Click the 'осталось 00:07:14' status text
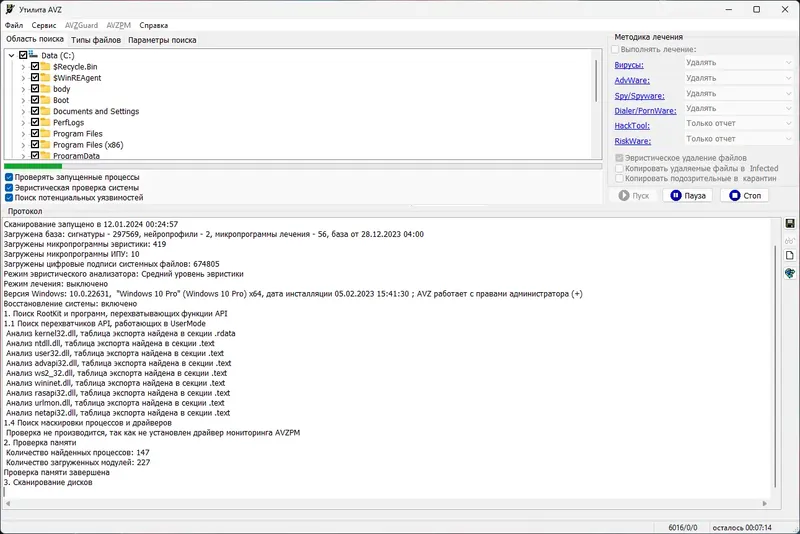Image resolution: width=800 pixels, height=534 pixels. (x=742, y=528)
